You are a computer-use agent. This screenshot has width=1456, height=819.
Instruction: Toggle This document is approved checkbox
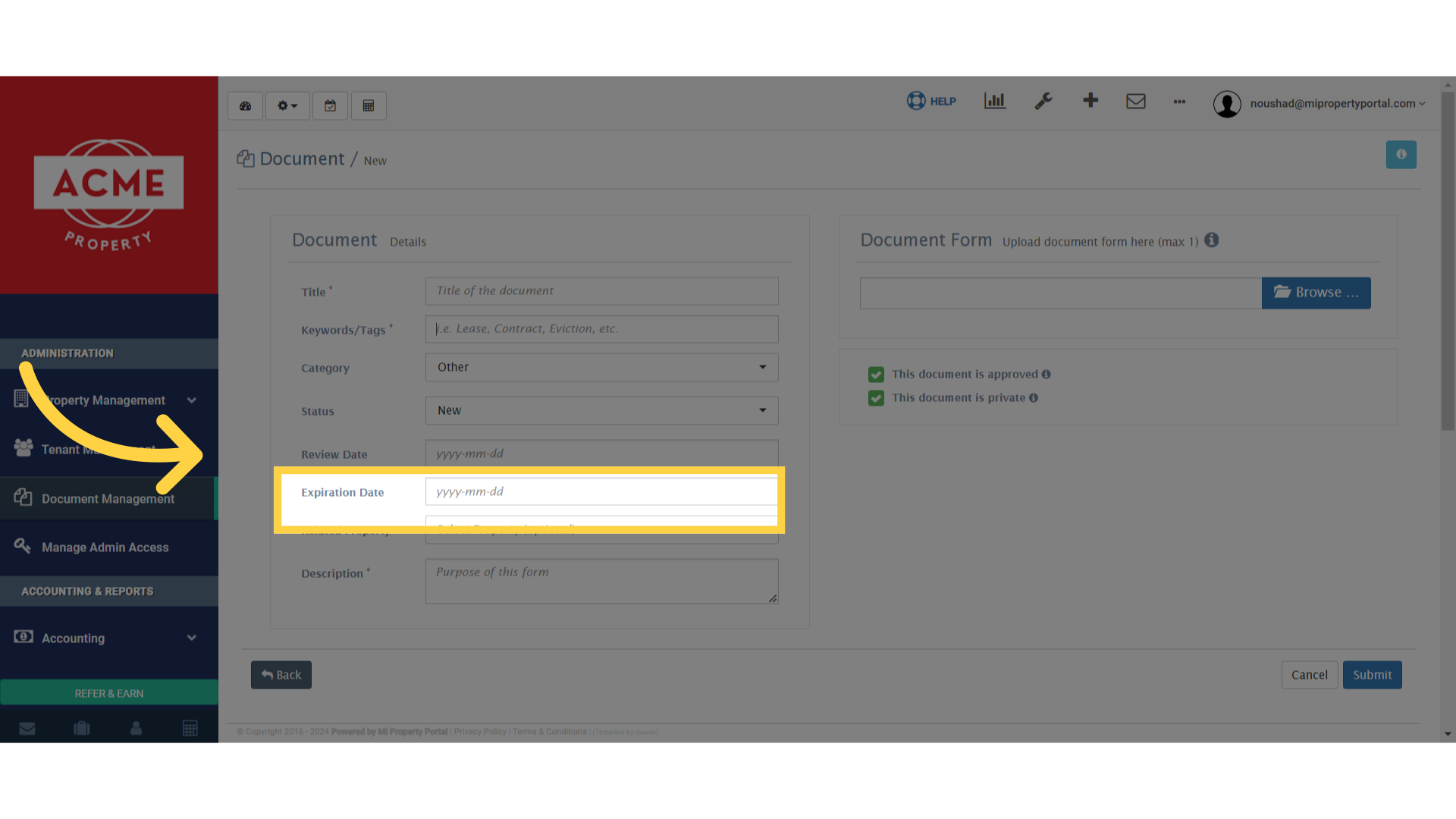coord(876,375)
